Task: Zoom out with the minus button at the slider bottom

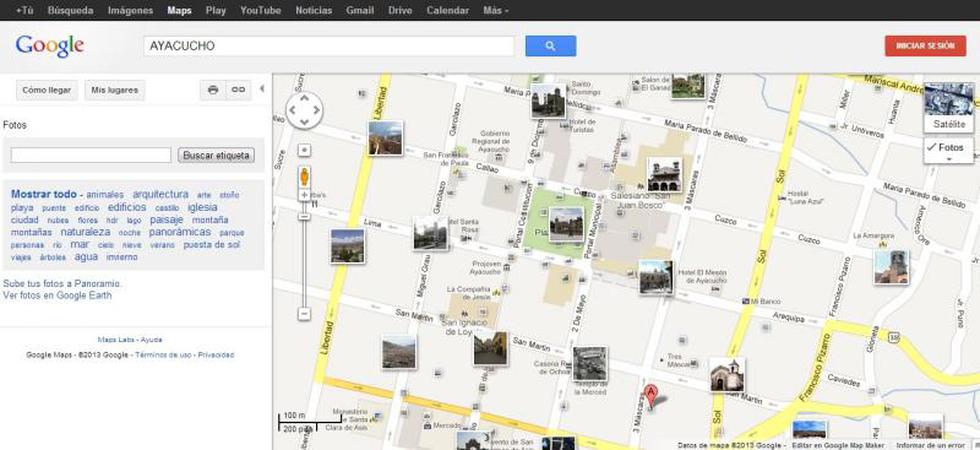Action: [304, 314]
